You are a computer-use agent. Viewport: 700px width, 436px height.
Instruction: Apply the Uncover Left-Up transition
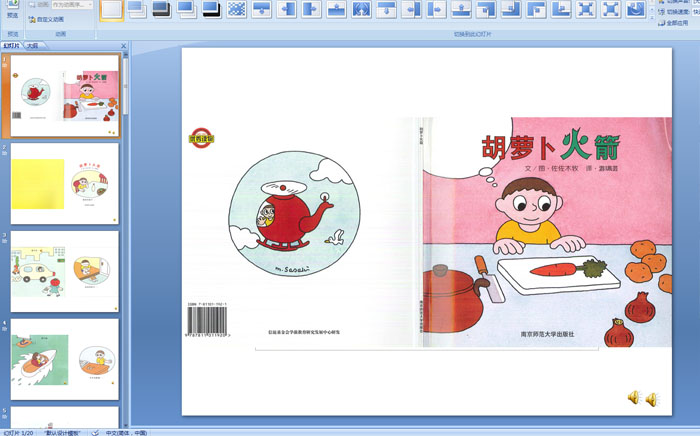[512, 9]
